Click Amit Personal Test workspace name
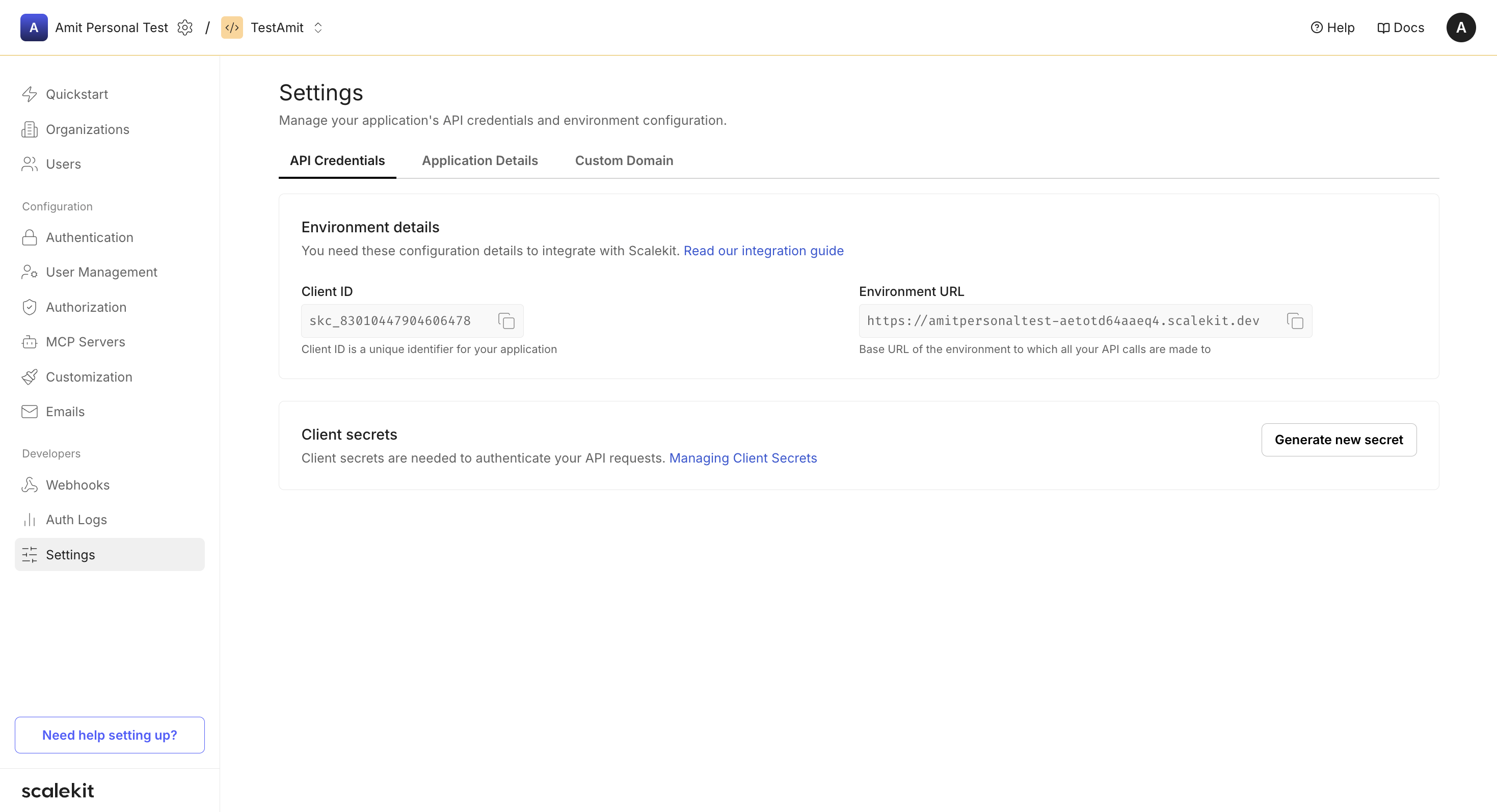 pyautogui.click(x=112, y=28)
